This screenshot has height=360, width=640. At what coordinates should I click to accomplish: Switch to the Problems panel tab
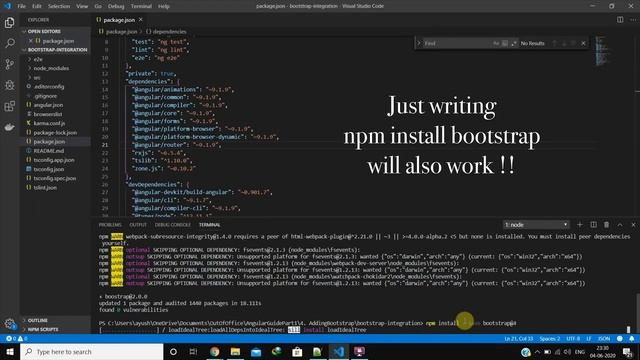[x=110, y=225]
